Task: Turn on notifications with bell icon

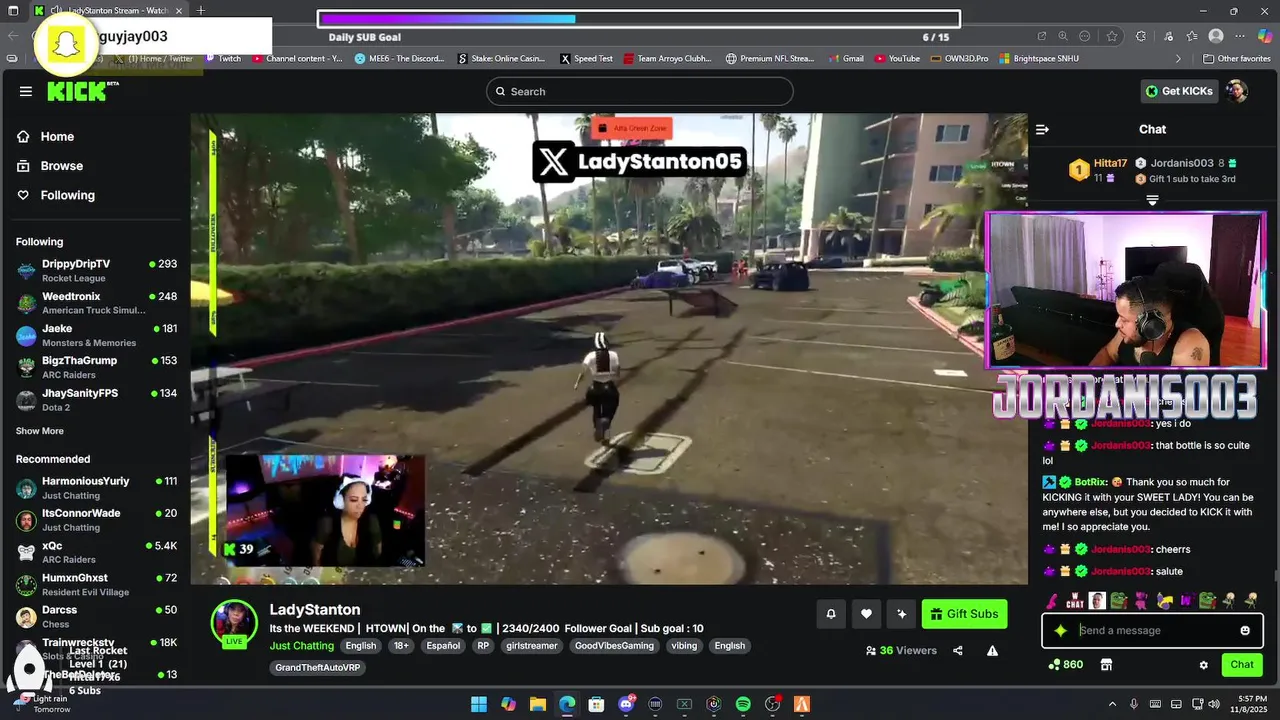Action: 830,614
